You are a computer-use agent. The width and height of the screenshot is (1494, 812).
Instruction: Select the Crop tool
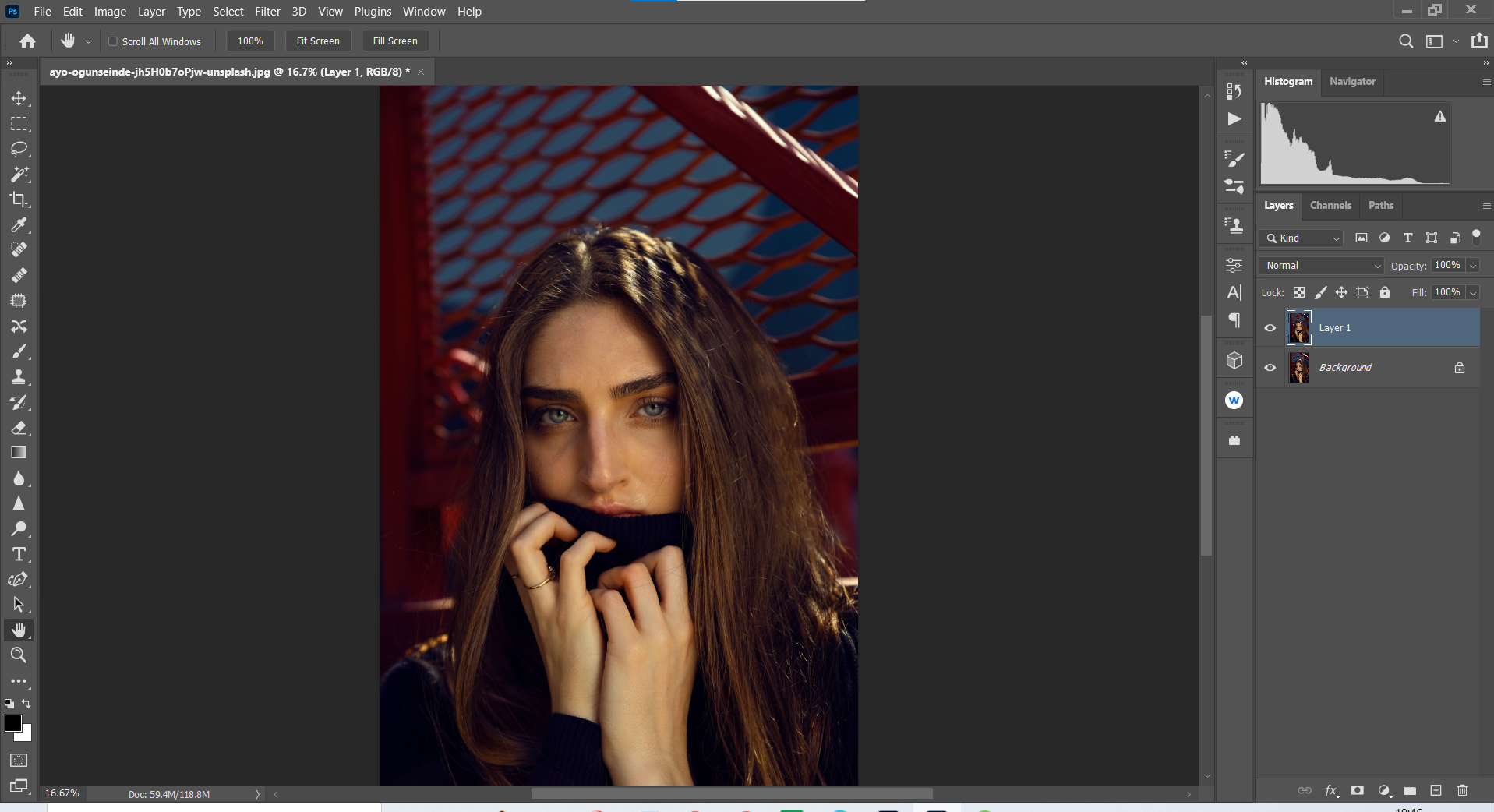pyautogui.click(x=19, y=199)
